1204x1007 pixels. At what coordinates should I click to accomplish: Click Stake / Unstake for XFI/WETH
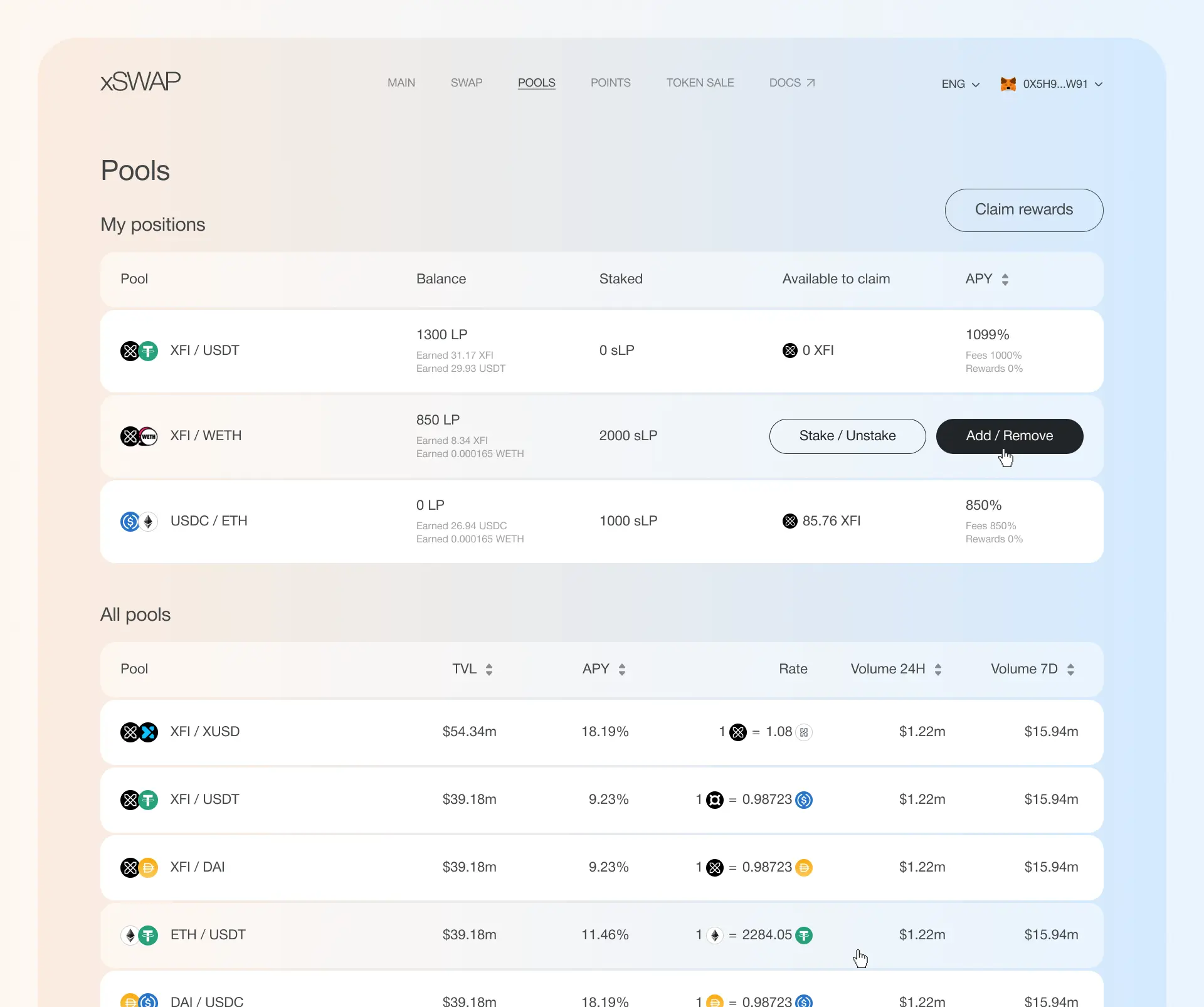847,436
